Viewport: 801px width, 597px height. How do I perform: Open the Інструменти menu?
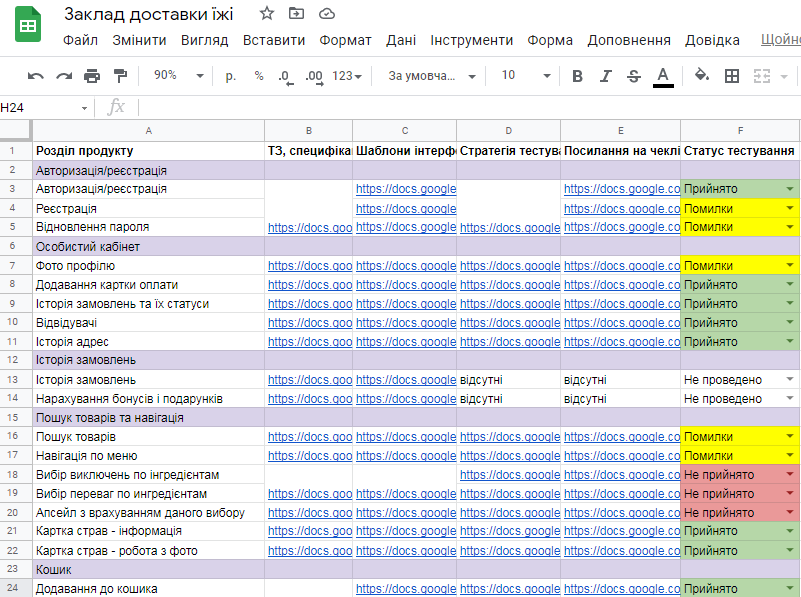coord(472,40)
